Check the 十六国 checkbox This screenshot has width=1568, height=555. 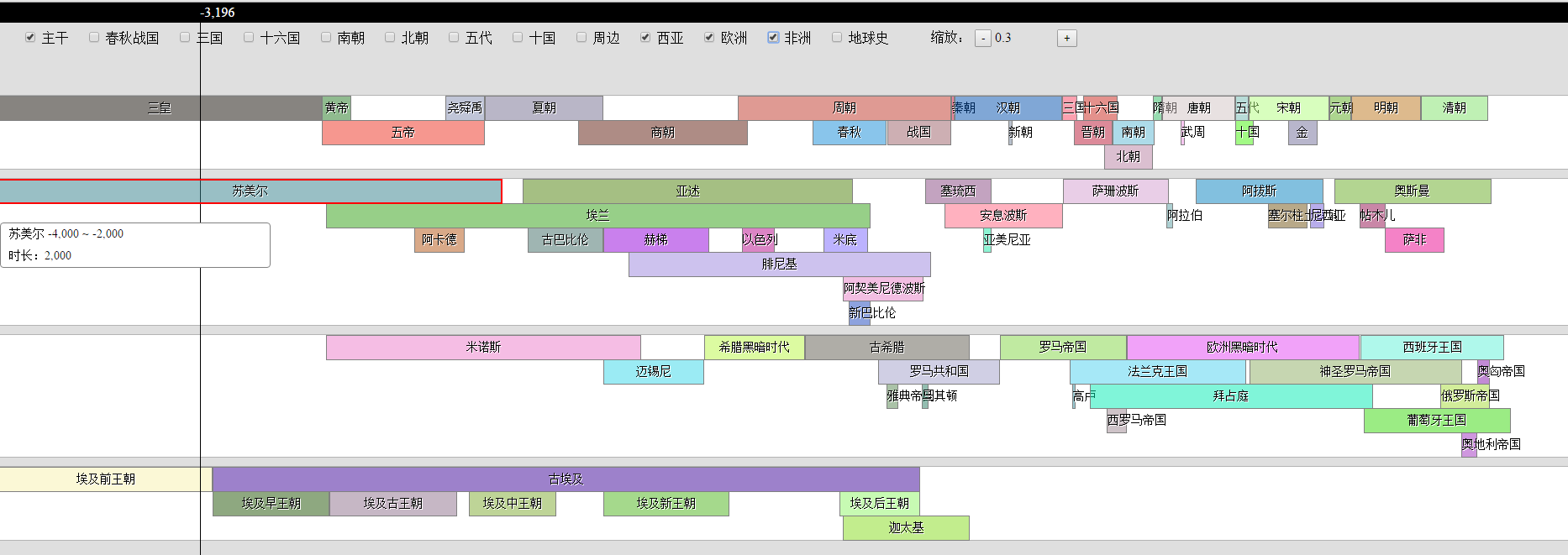pos(249,38)
